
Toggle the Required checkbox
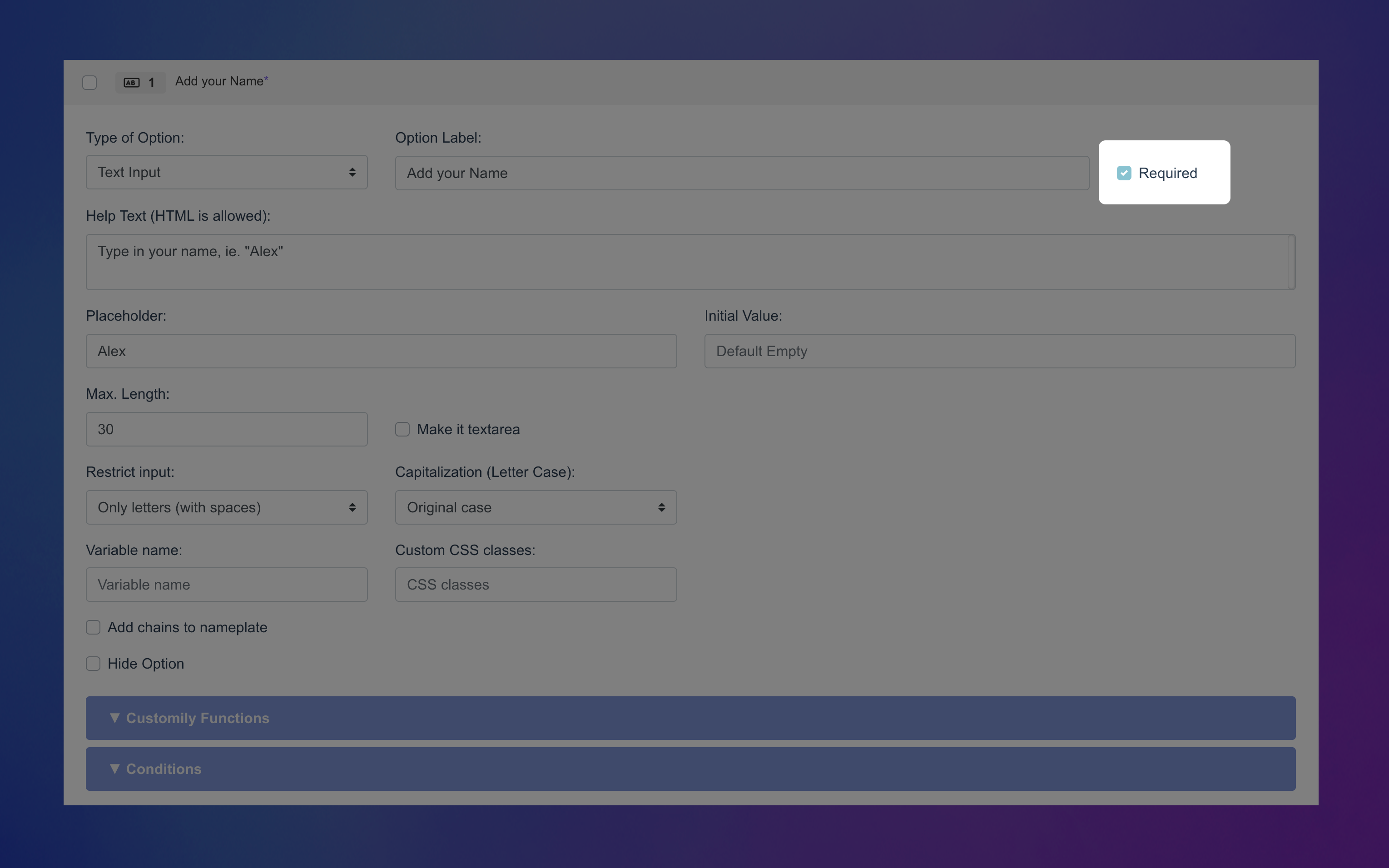1123,173
